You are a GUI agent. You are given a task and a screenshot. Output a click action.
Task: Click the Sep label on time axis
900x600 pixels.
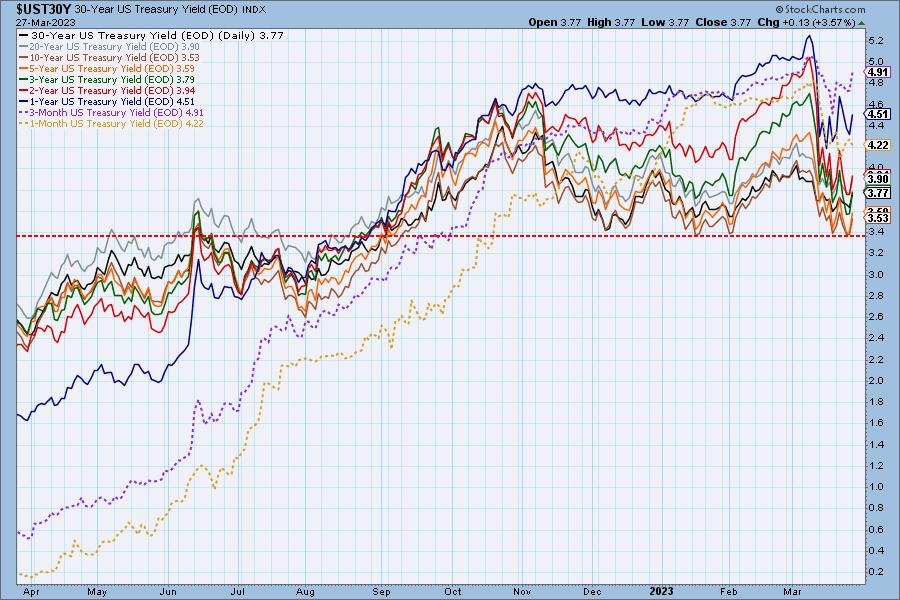381,591
